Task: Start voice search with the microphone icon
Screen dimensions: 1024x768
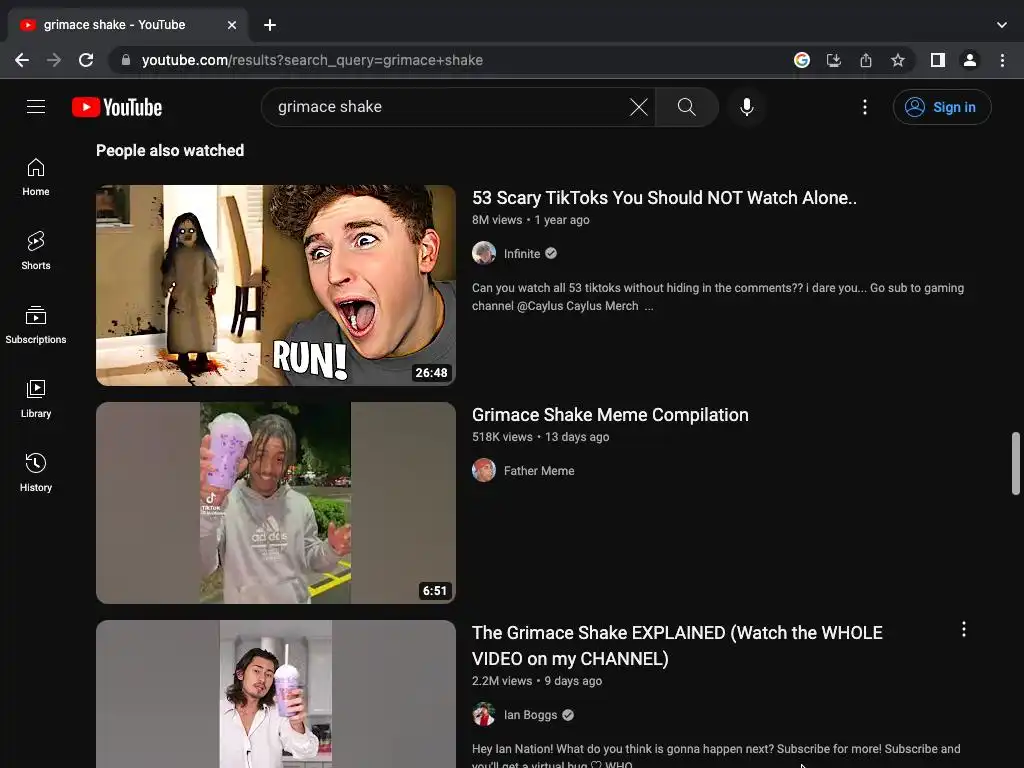Action: 747,107
